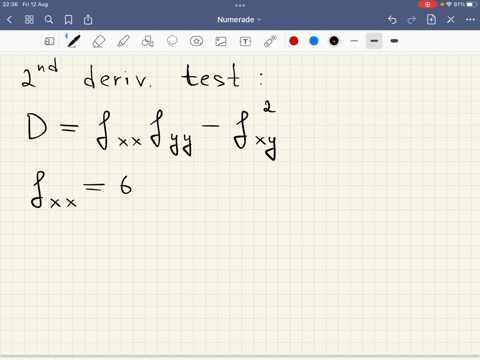Go back to the documents library
The height and width of the screenshot is (360, 480).
click(x=9, y=20)
